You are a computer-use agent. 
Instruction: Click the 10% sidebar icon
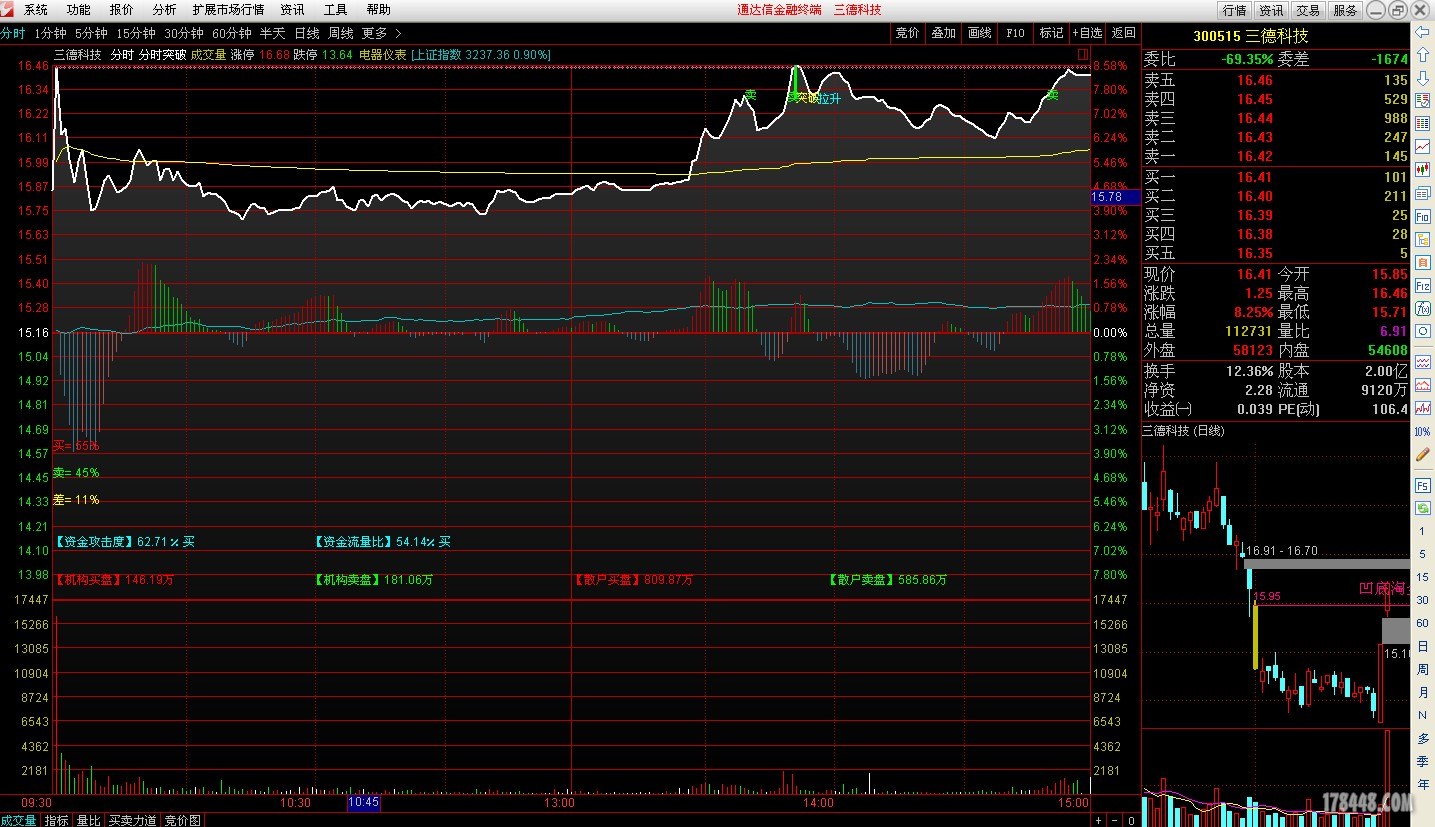click(1422, 431)
